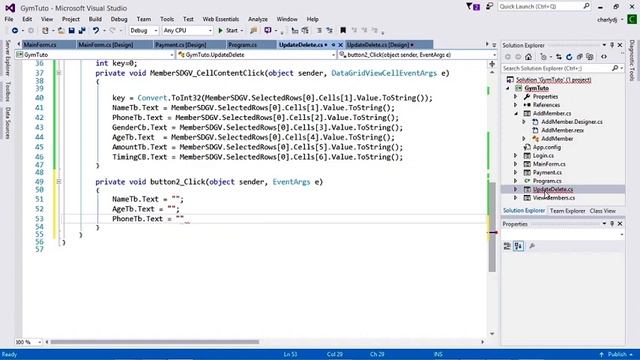Image resolution: width=640 pixels, height=360 pixels.
Task: Expand the Login.cs node
Action: click(516, 156)
